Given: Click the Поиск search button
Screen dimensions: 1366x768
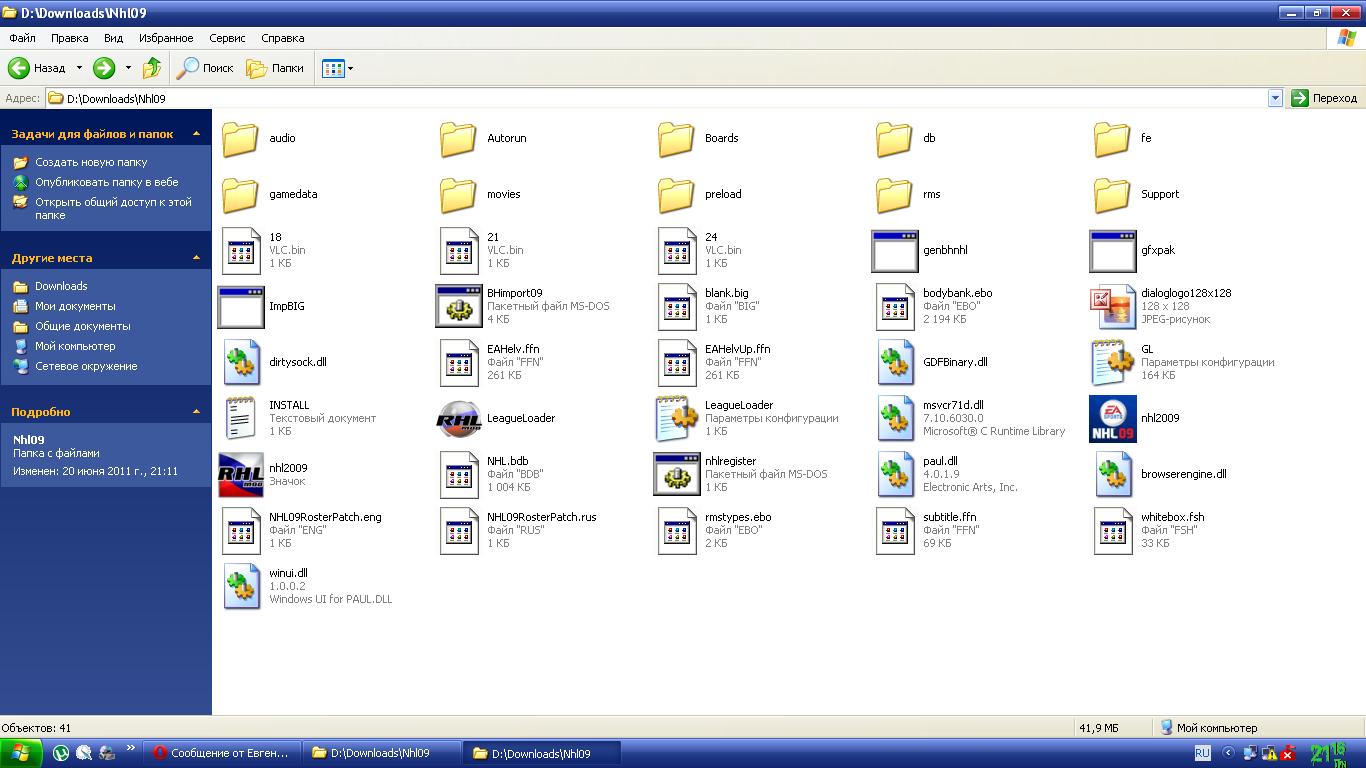Looking at the screenshot, I should pos(205,68).
